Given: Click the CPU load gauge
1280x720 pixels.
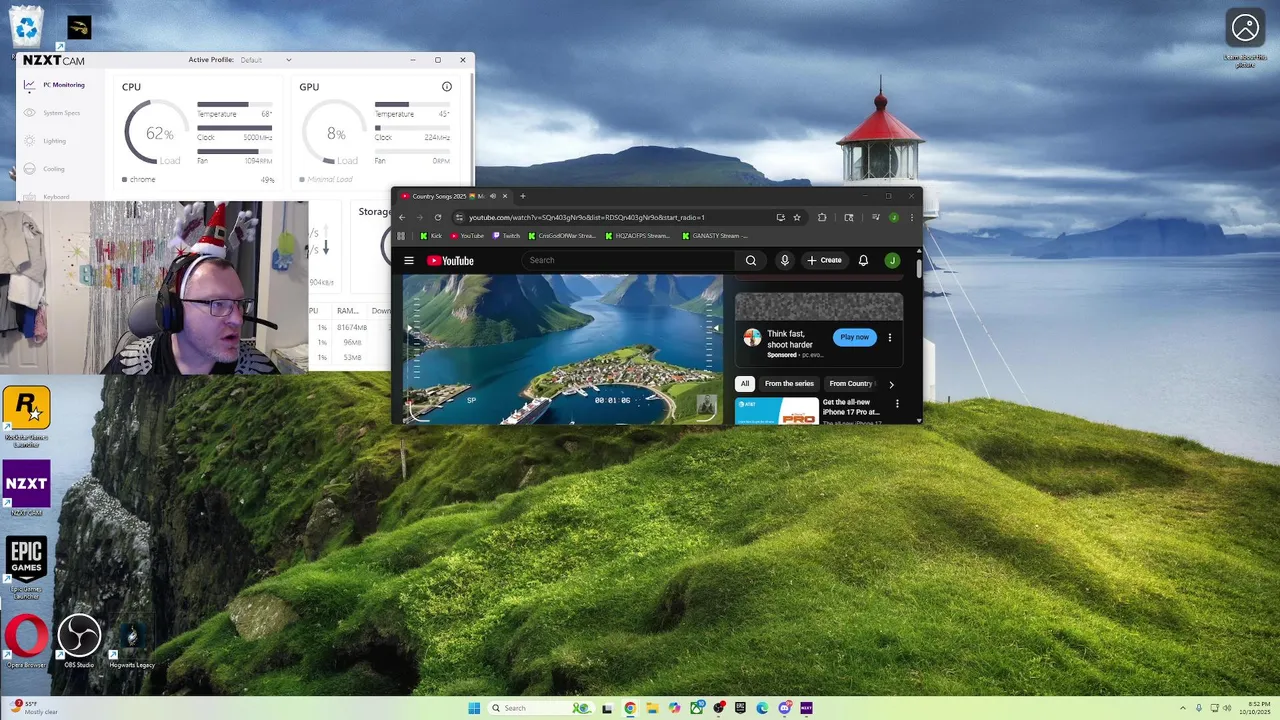Looking at the screenshot, I should [157, 133].
